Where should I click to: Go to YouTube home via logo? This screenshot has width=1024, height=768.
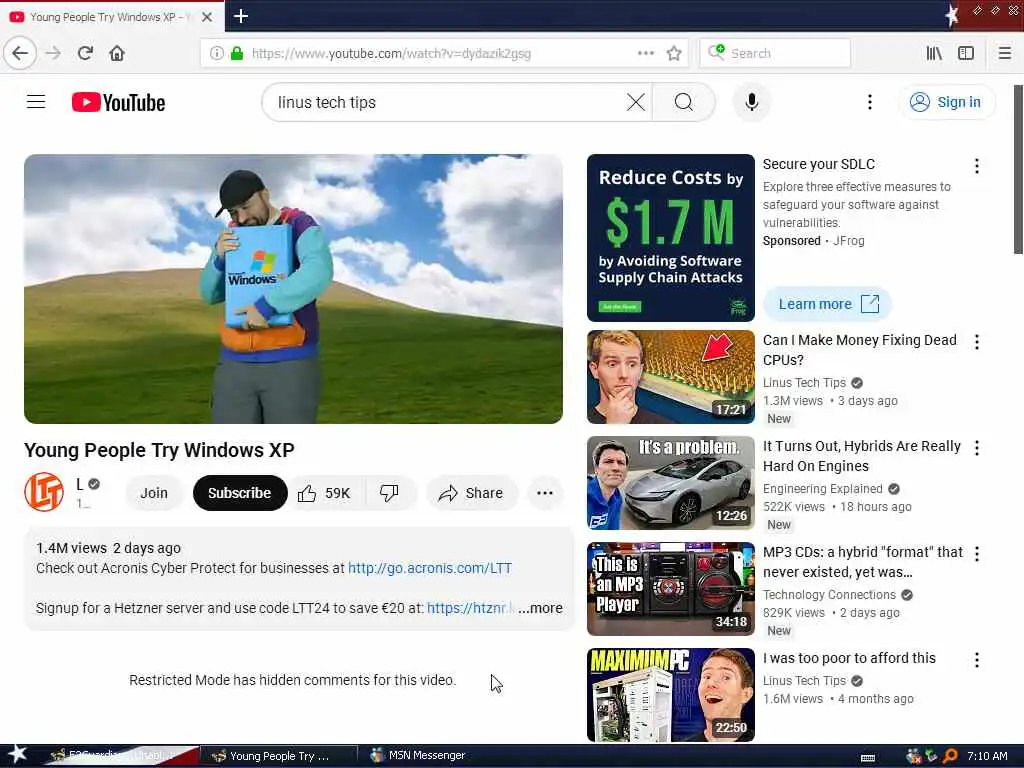pos(118,103)
